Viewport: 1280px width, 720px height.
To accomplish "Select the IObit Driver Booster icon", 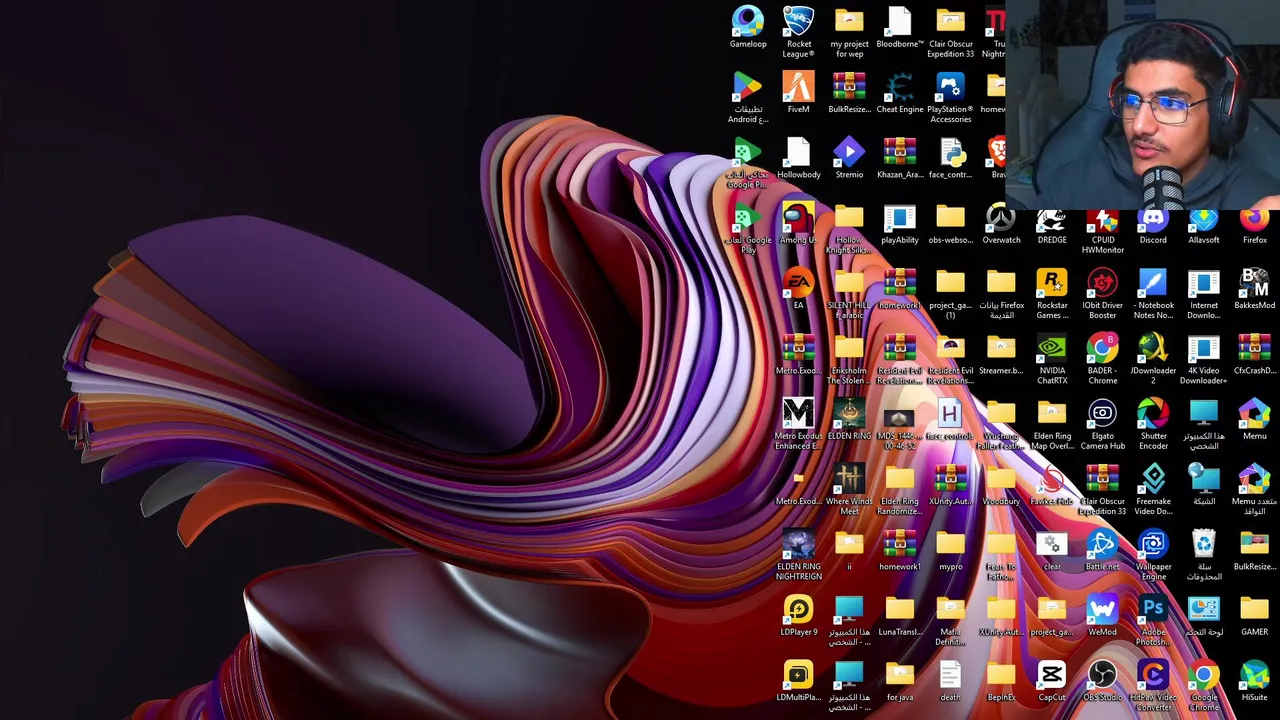I will point(1102,295).
